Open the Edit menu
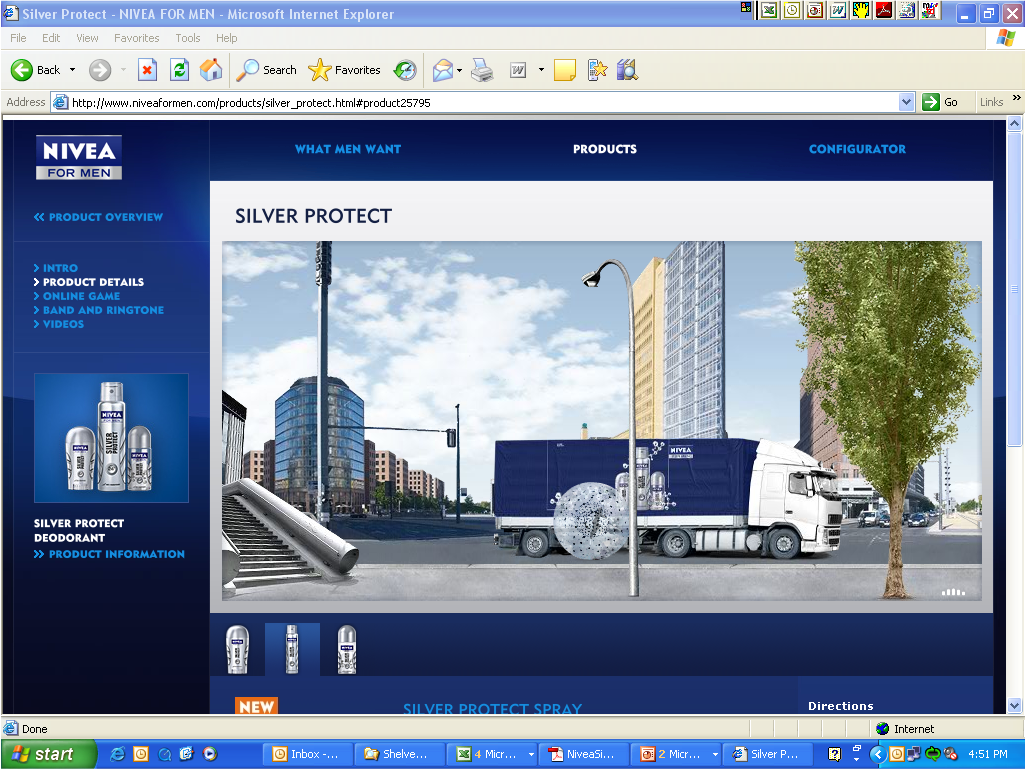1025x769 pixels. pyautogui.click(x=51, y=38)
